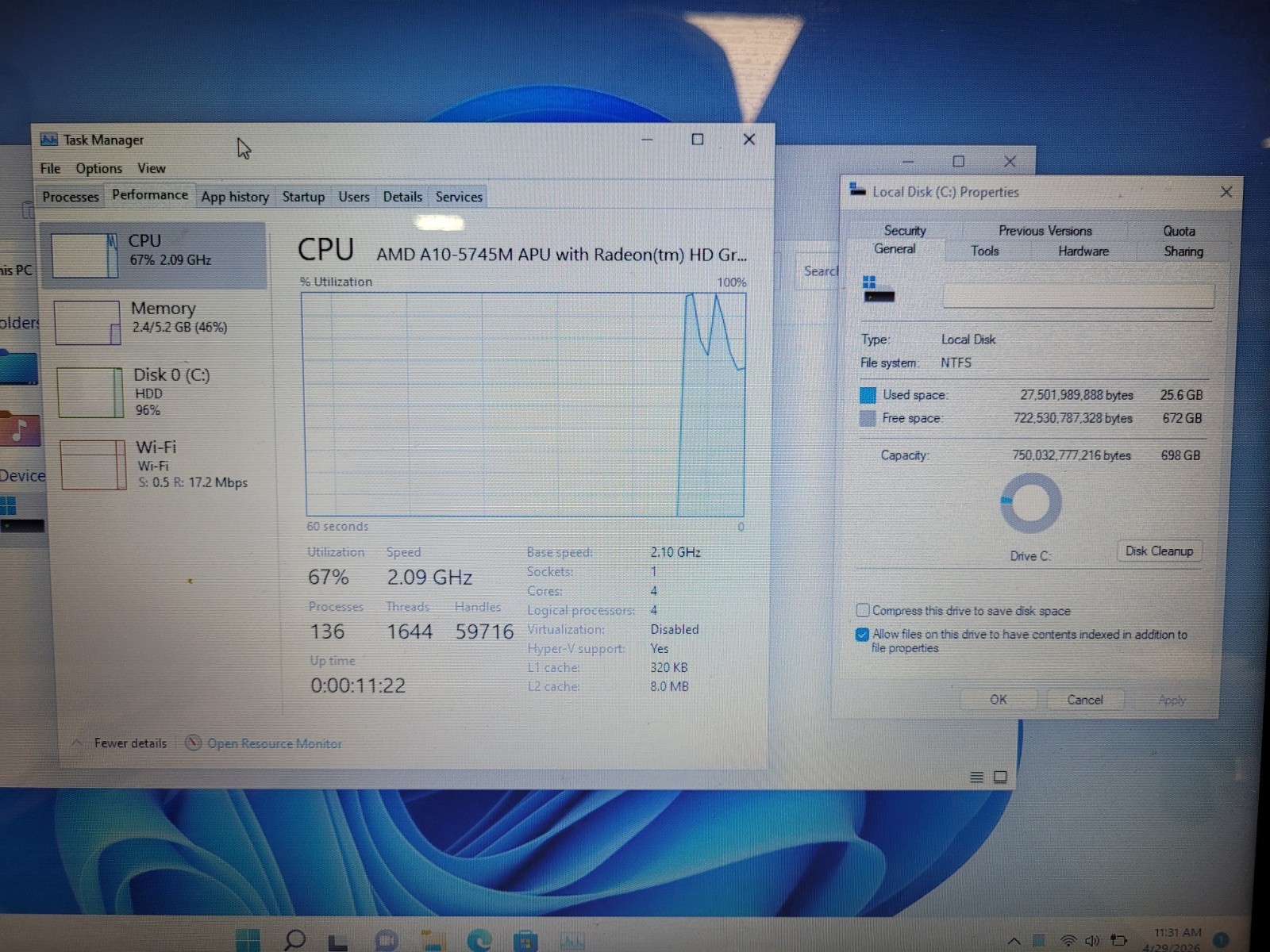Select This PC in Explorer sidebar
Viewport: 1270px width, 952px height.
coord(17,270)
